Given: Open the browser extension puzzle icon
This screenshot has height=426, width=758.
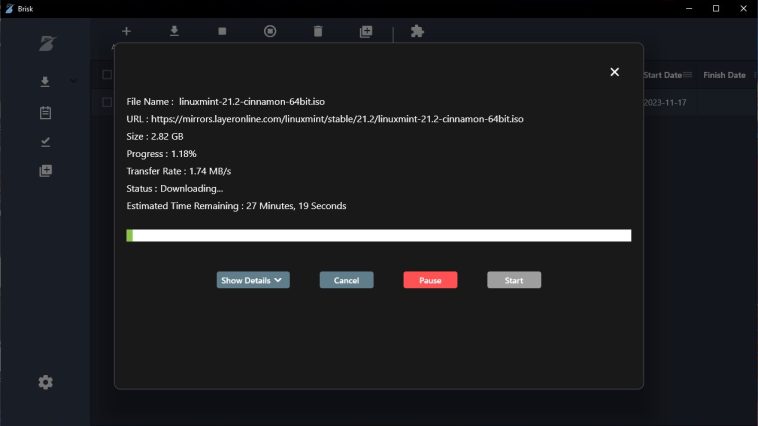Looking at the screenshot, I should pyautogui.click(x=417, y=31).
